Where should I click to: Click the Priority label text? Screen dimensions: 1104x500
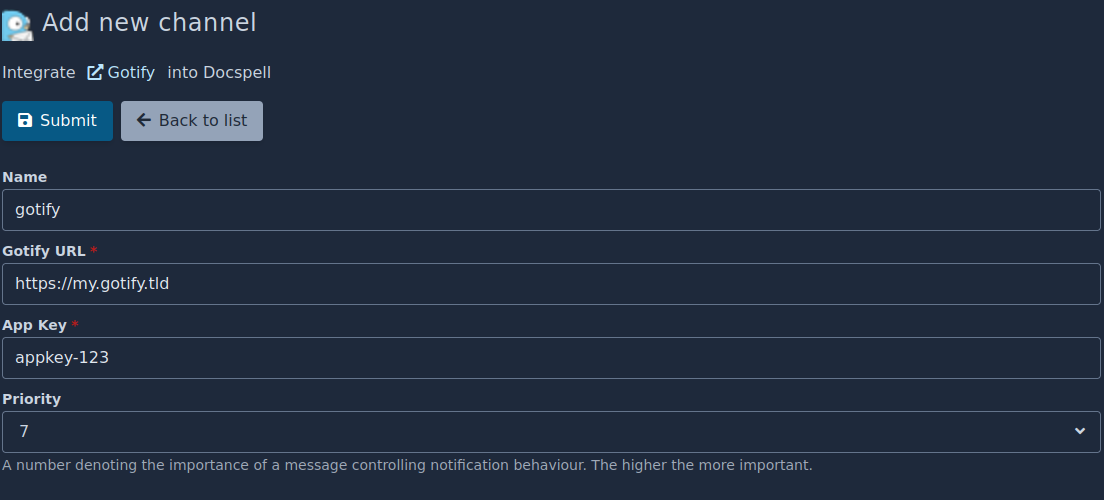[x=32, y=399]
